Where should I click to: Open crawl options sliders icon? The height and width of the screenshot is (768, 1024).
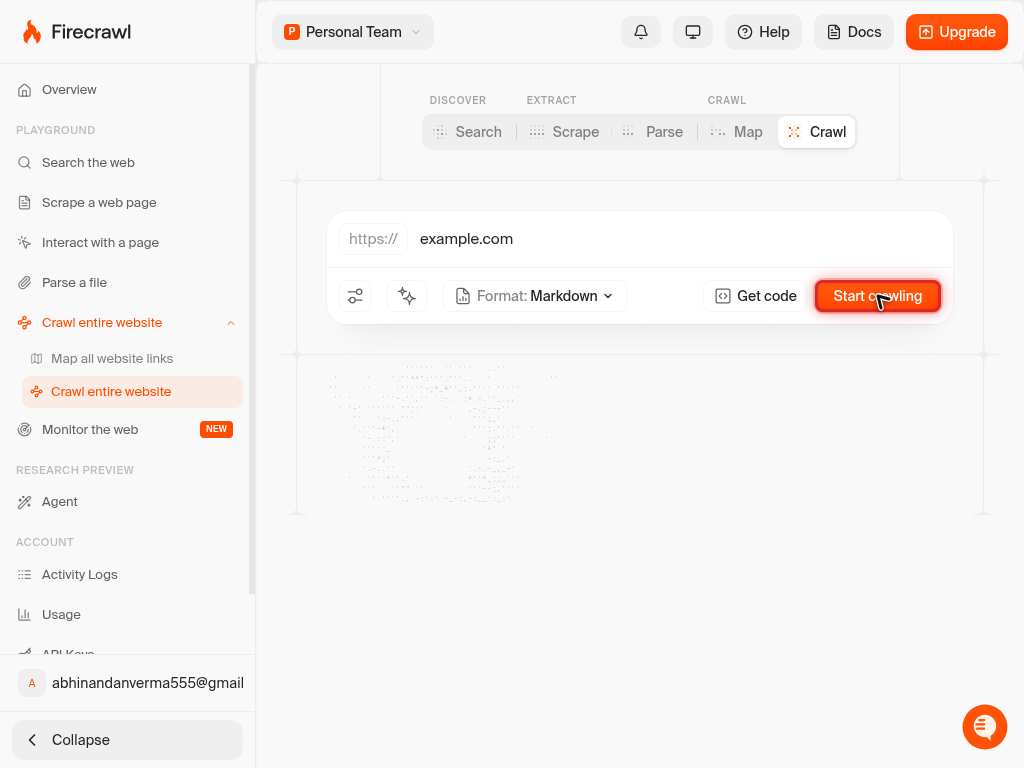[355, 296]
